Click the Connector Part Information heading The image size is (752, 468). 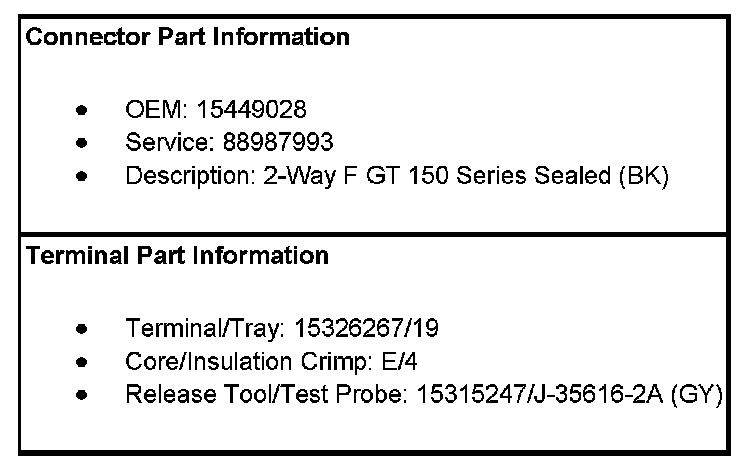pos(187,38)
